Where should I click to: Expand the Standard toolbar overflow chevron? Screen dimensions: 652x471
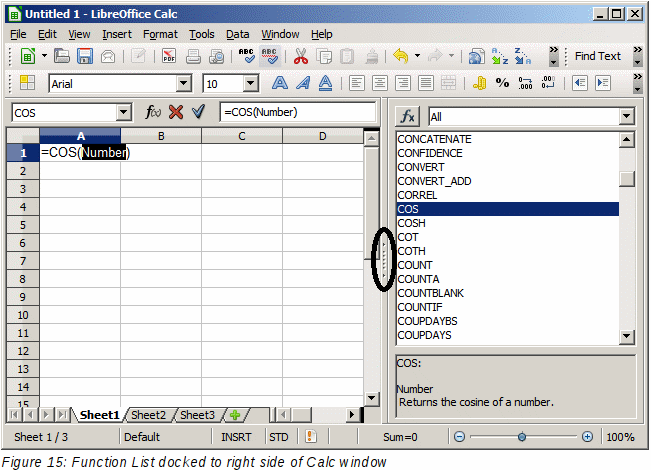coord(553,56)
